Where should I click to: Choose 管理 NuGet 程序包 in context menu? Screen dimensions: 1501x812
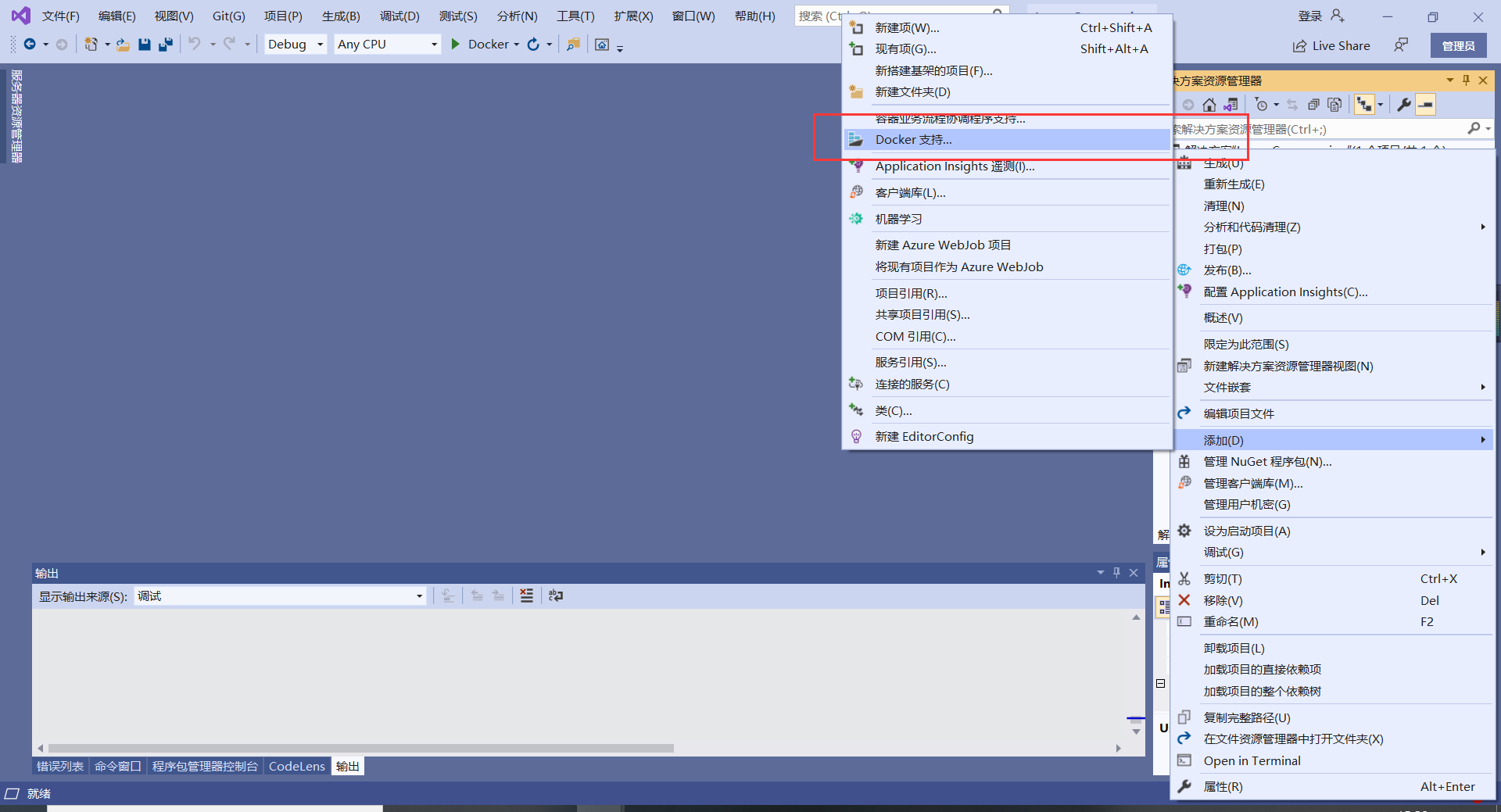[x=1267, y=462]
